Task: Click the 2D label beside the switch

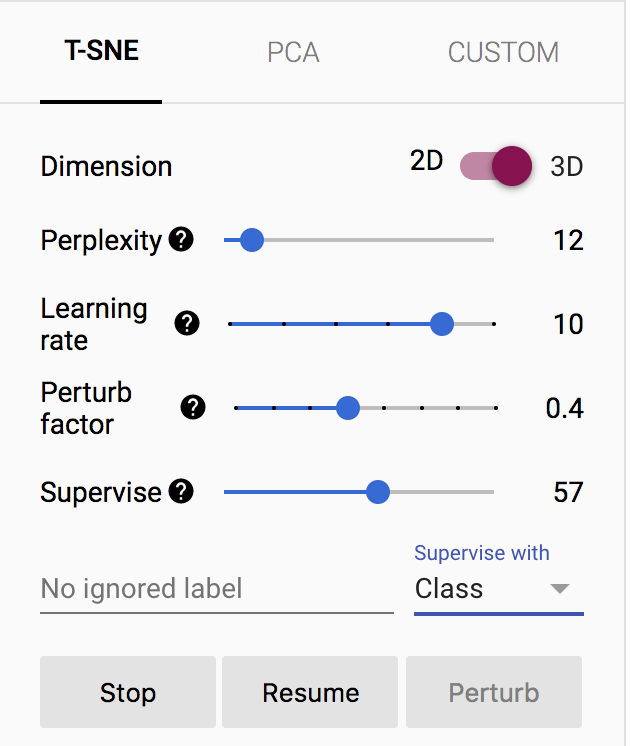Action: coord(427,161)
